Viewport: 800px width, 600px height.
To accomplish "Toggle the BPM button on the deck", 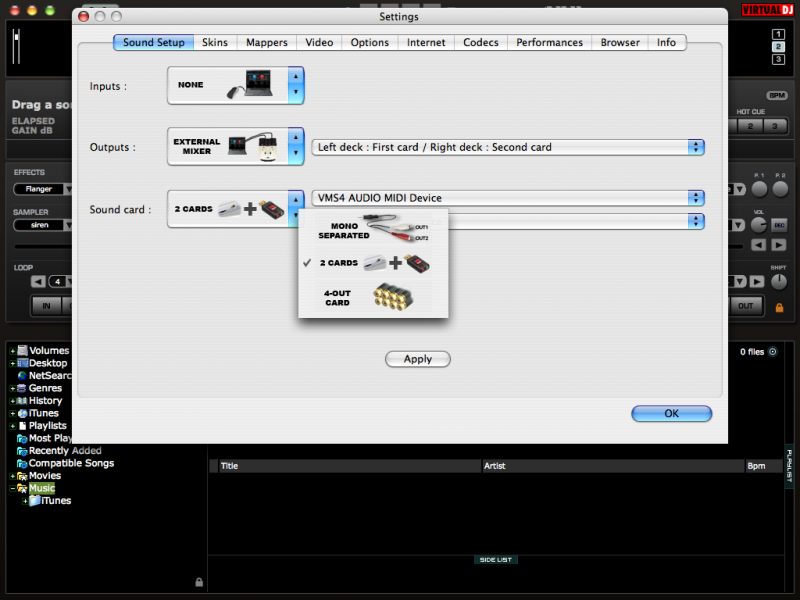I will [777, 95].
